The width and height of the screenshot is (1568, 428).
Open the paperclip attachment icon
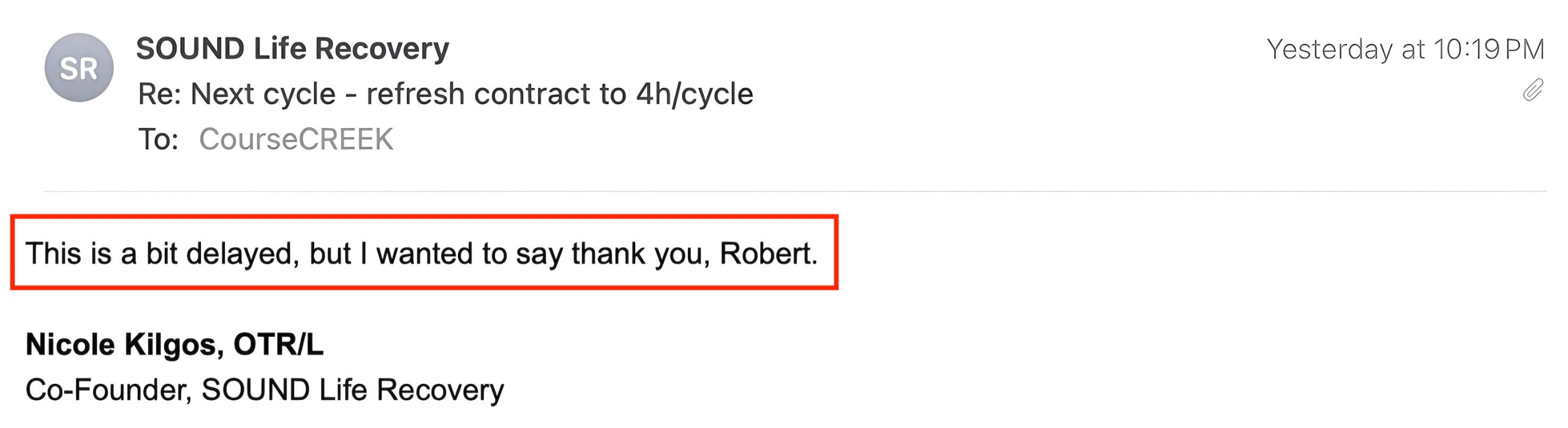tap(1532, 91)
